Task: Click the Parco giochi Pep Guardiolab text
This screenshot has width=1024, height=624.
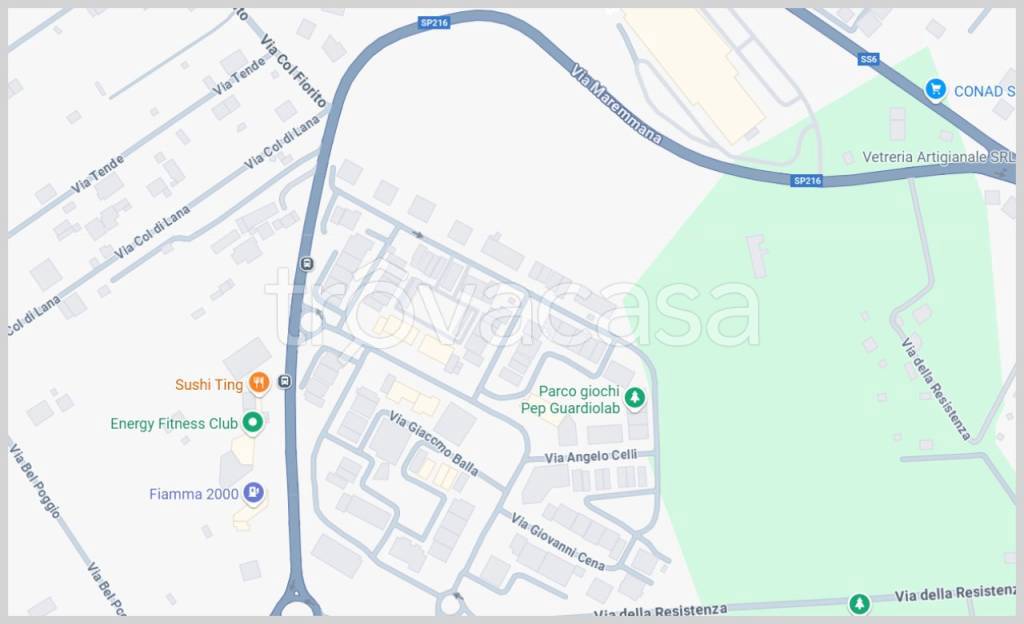Action: tap(570, 399)
